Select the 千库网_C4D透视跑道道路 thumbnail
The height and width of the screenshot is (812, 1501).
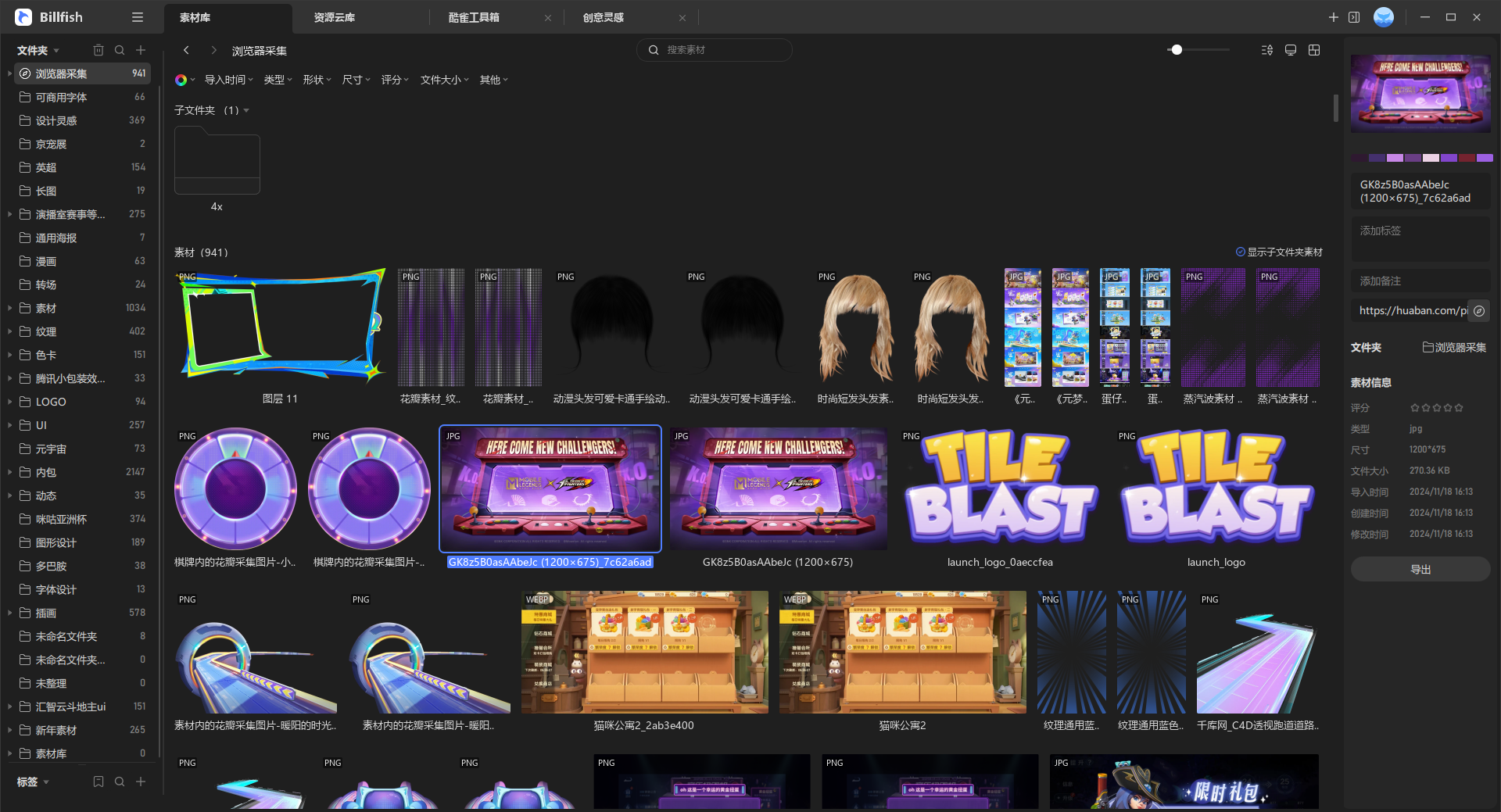1257,652
